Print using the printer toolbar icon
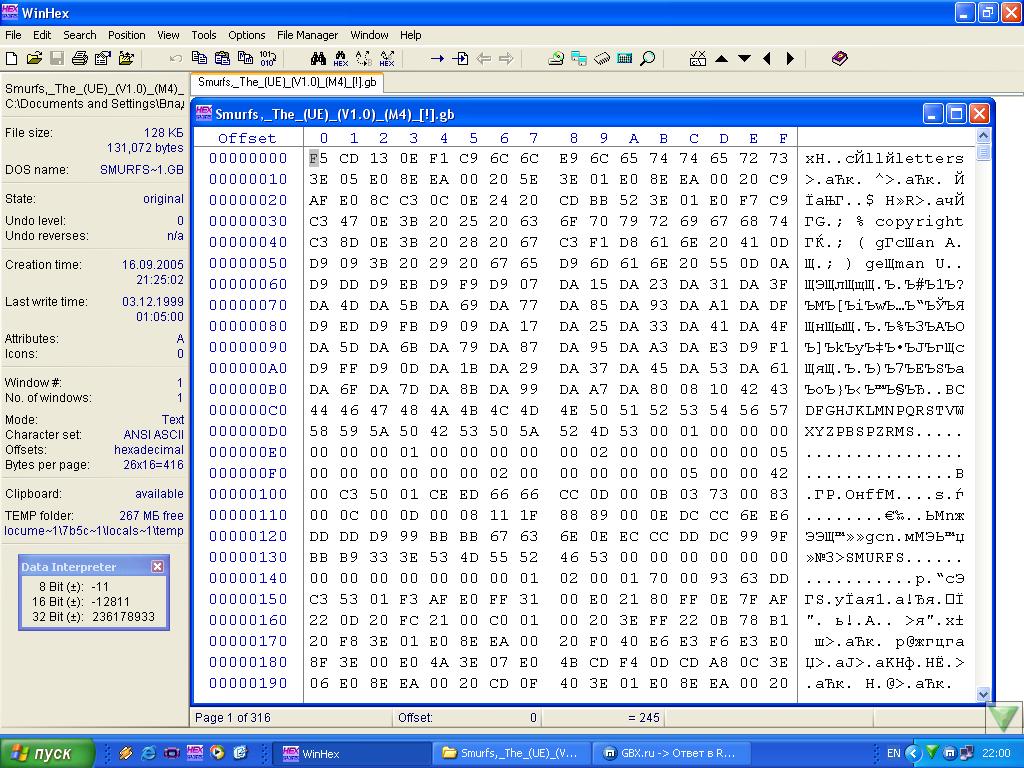 tap(80, 59)
